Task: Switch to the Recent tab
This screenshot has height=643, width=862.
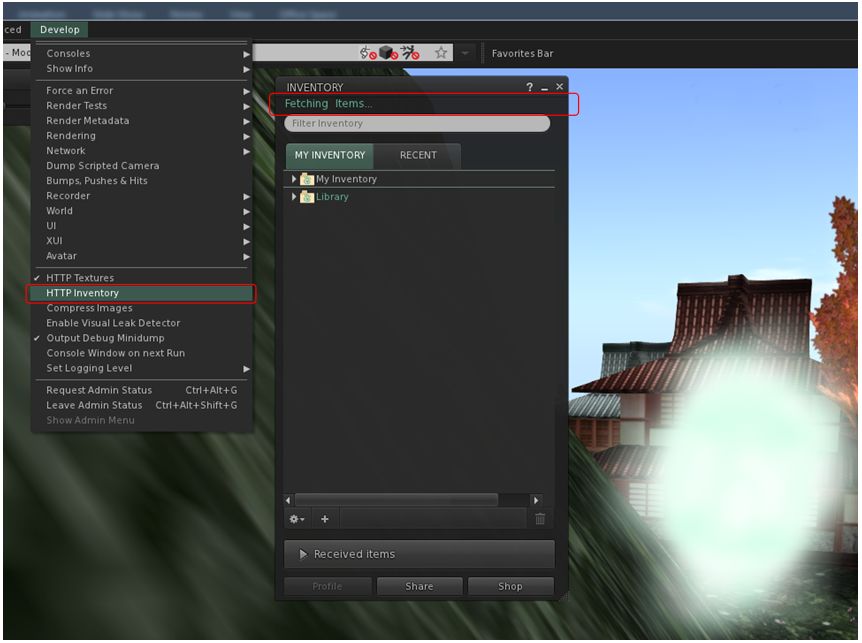Action: click(x=418, y=155)
